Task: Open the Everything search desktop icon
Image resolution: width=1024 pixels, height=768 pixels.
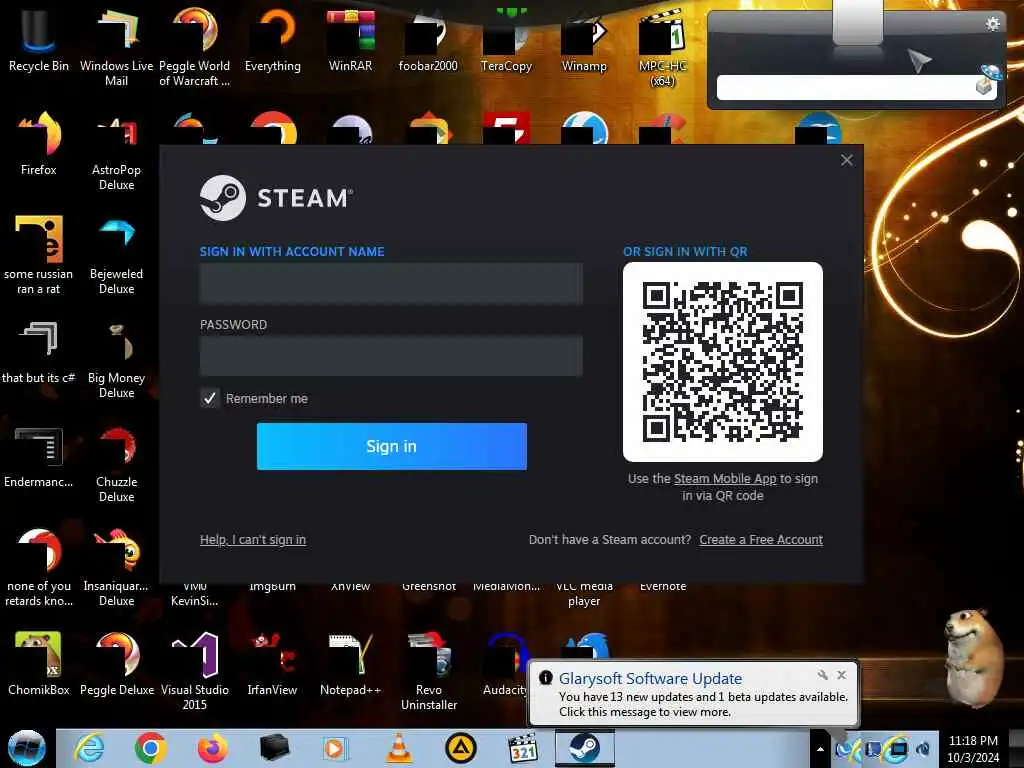Action: click(272, 40)
